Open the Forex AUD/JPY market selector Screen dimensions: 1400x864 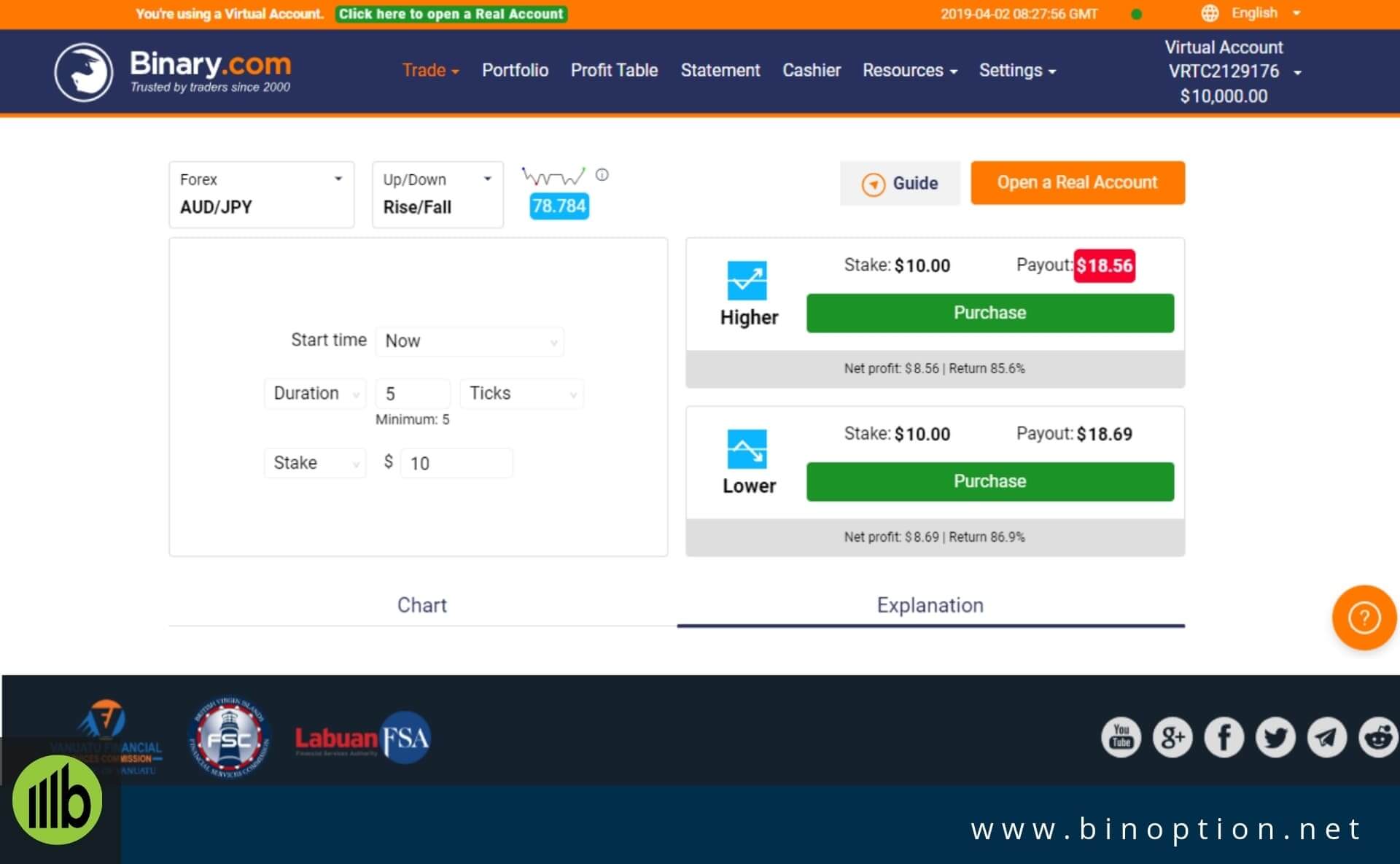pos(262,195)
